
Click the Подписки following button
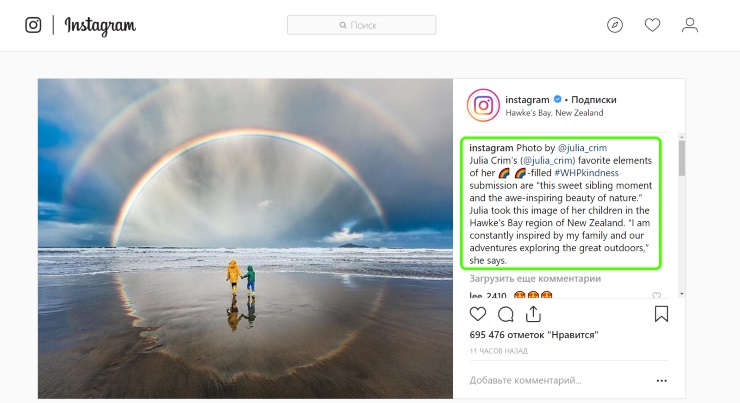click(594, 100)
